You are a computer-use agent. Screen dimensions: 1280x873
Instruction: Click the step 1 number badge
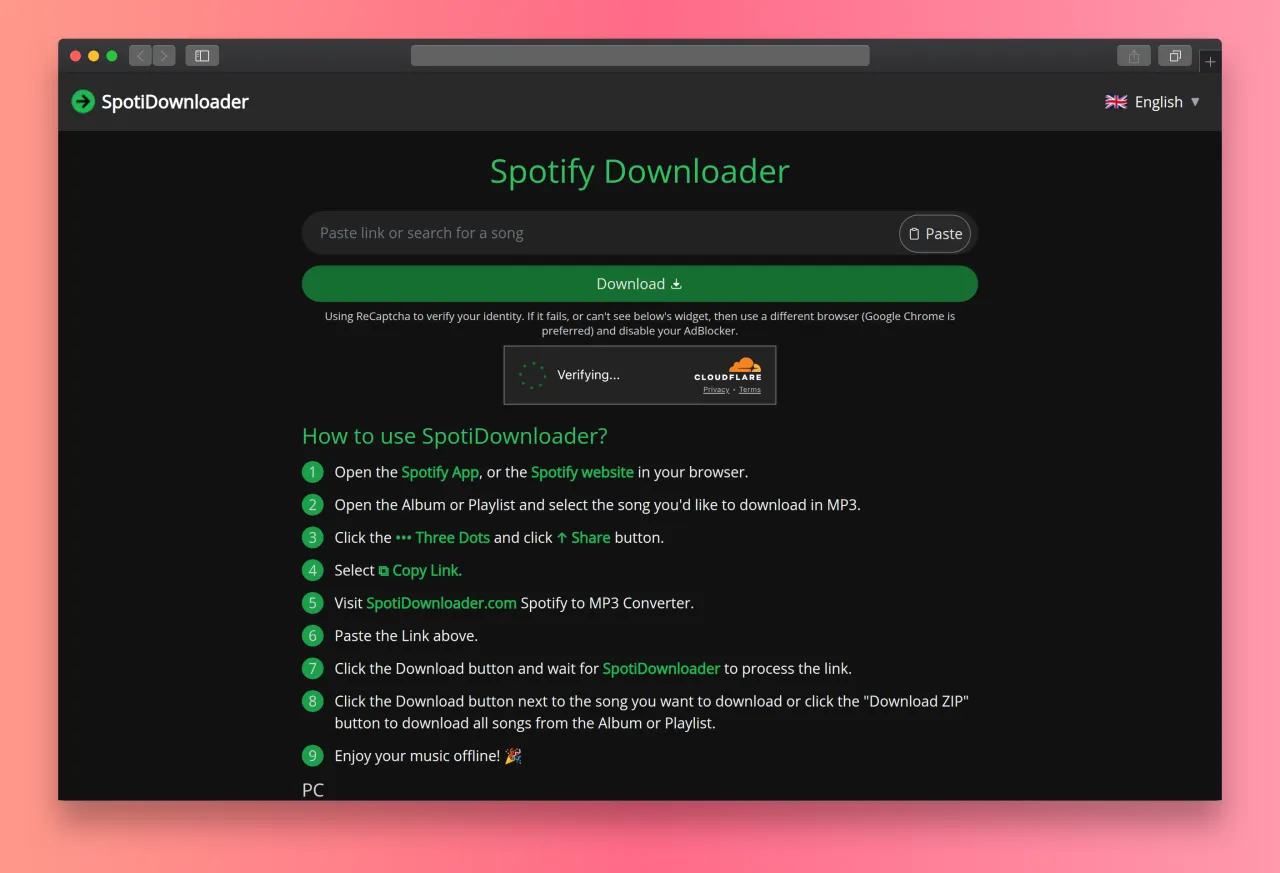tap(313, 472)
